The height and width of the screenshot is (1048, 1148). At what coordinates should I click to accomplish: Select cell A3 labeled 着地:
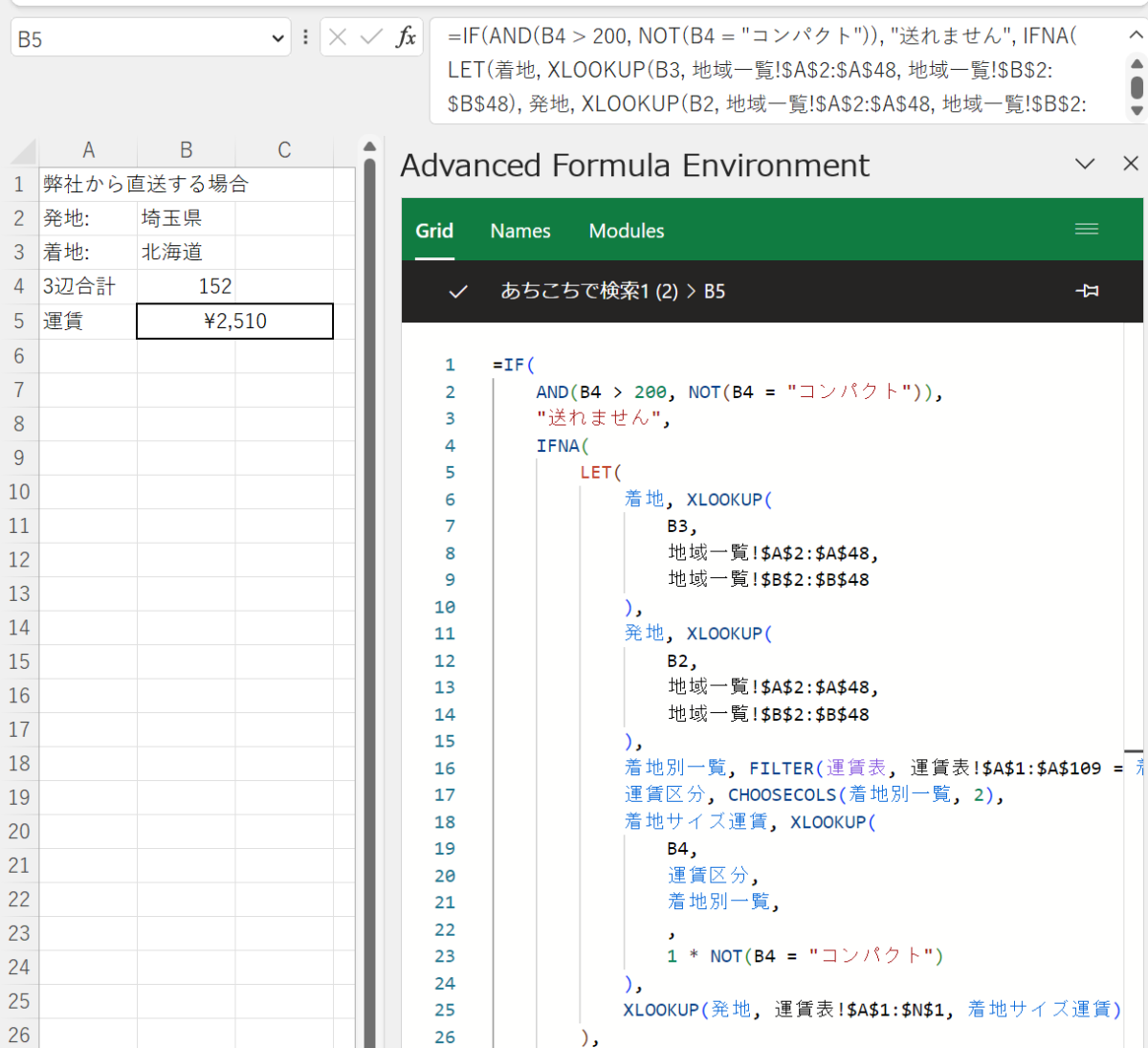point(88,252)
